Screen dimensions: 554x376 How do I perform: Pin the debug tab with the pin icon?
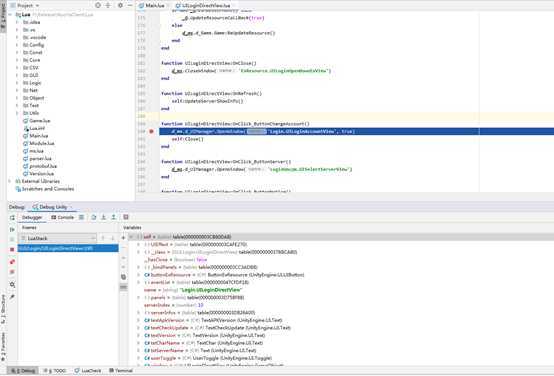[12, 297]
